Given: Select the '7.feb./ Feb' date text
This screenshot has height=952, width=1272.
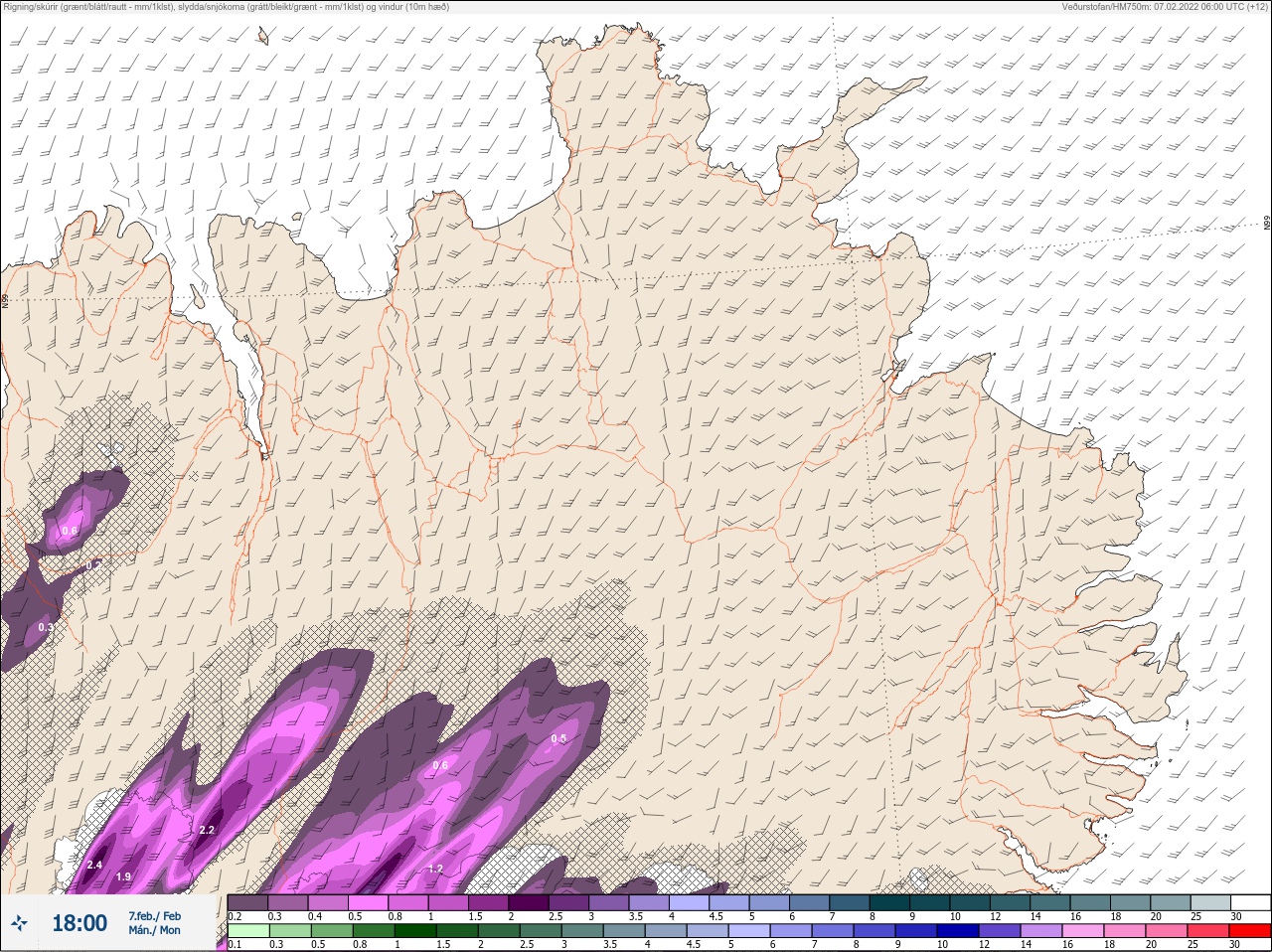Looking at the screenshot, I should click(x=154, y=915).
